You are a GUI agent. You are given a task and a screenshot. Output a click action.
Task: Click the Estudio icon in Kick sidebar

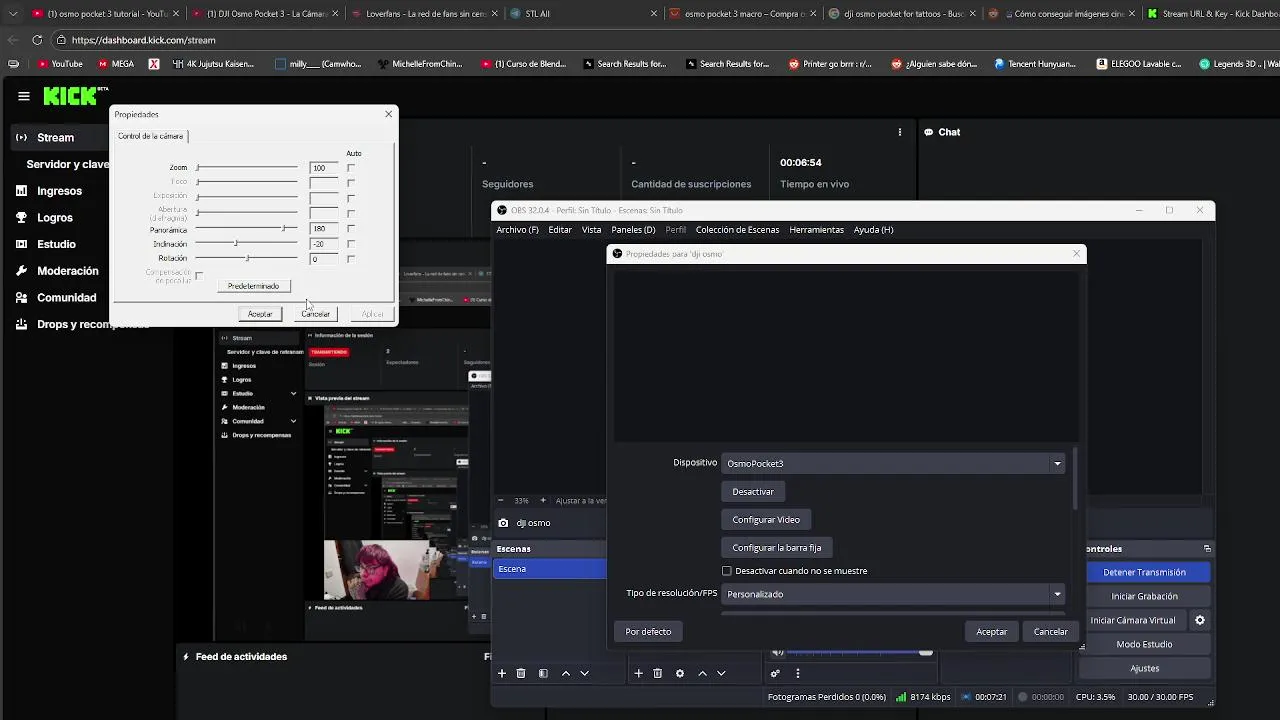point(21,244)
